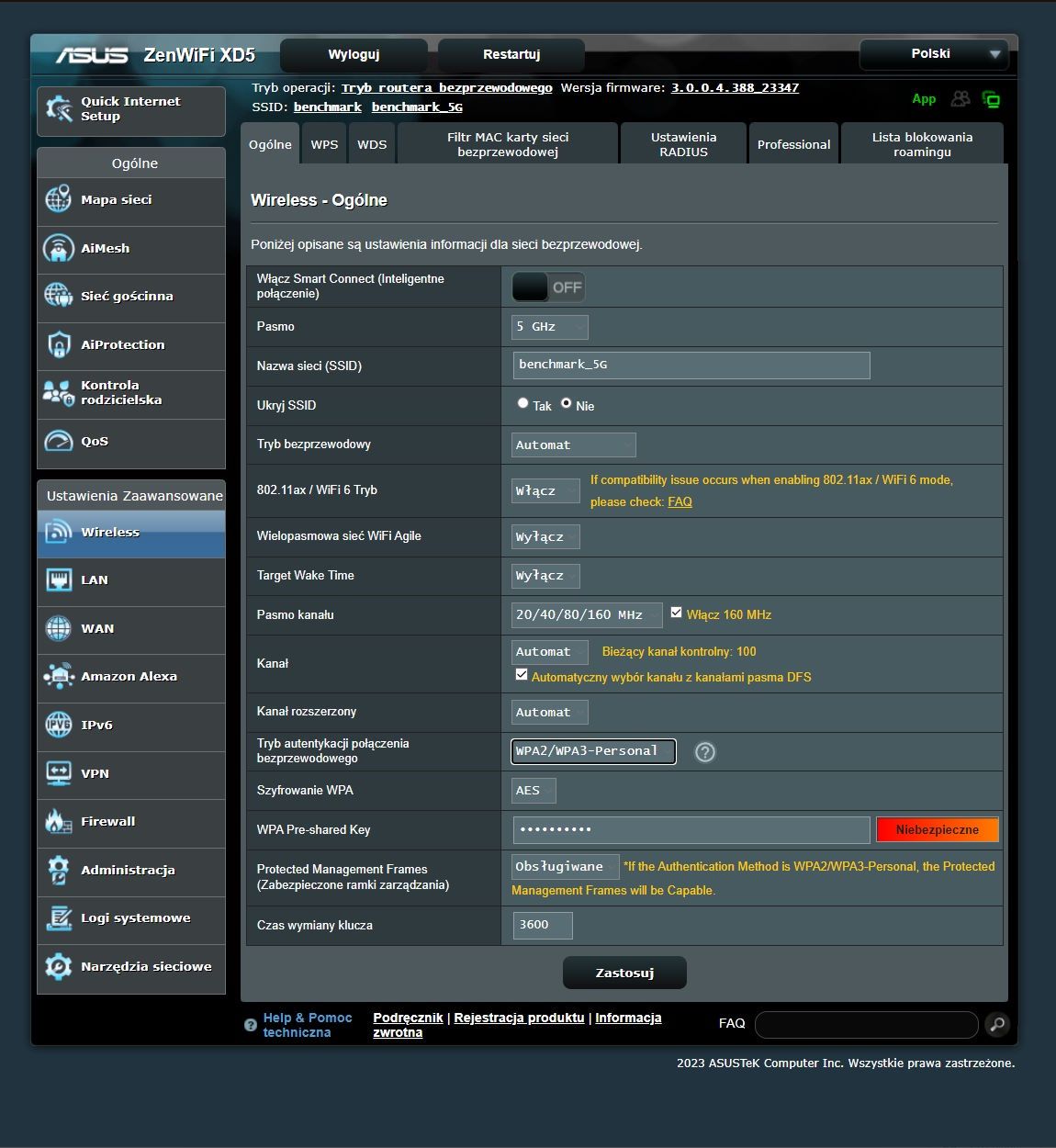Toggle Włącz 160 MHz checkbox
This screenshot has height=1148, width=1056.
click(x=677, y=613)
